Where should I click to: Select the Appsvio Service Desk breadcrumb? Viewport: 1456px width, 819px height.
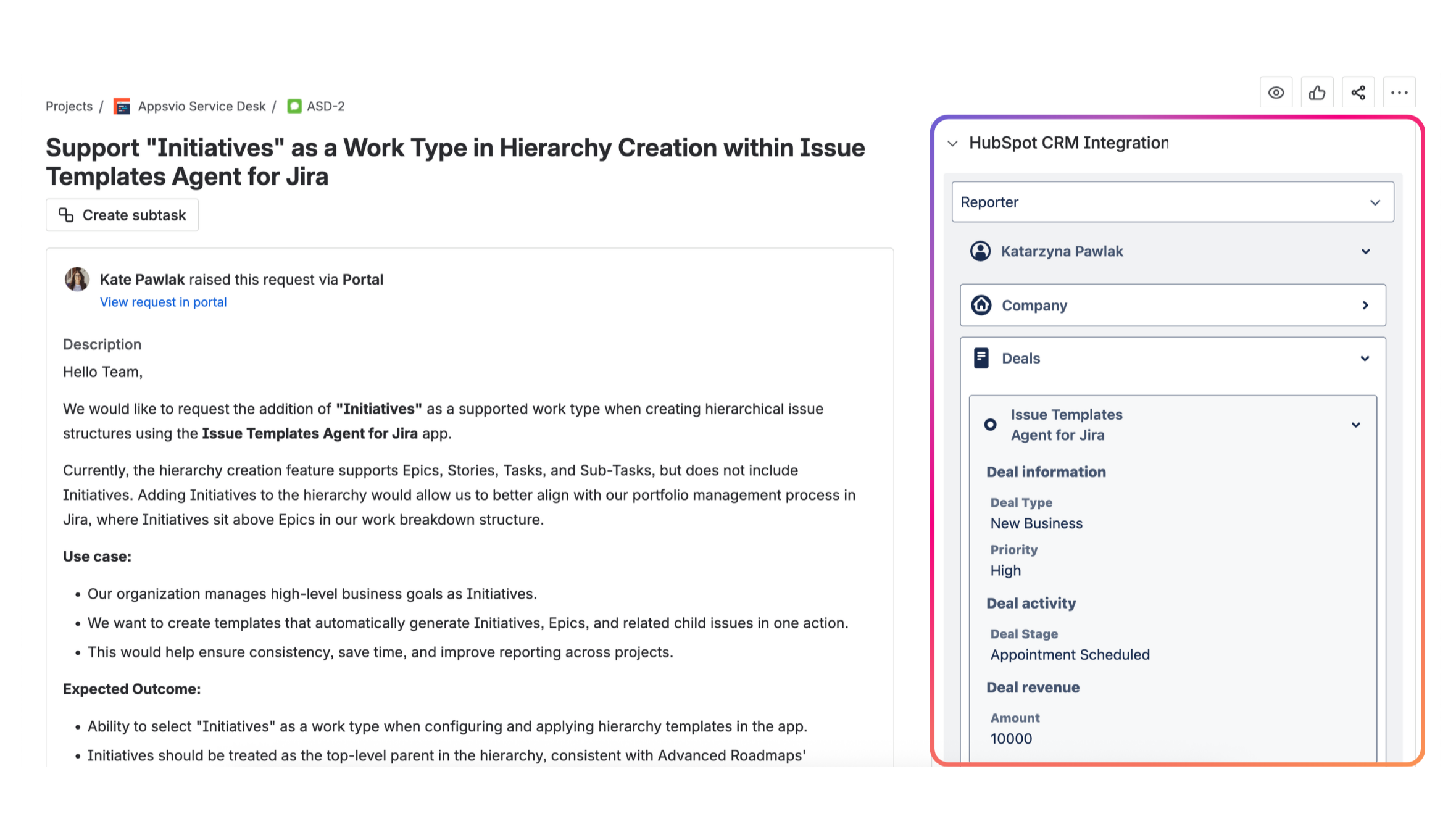(x=202, y=106)
